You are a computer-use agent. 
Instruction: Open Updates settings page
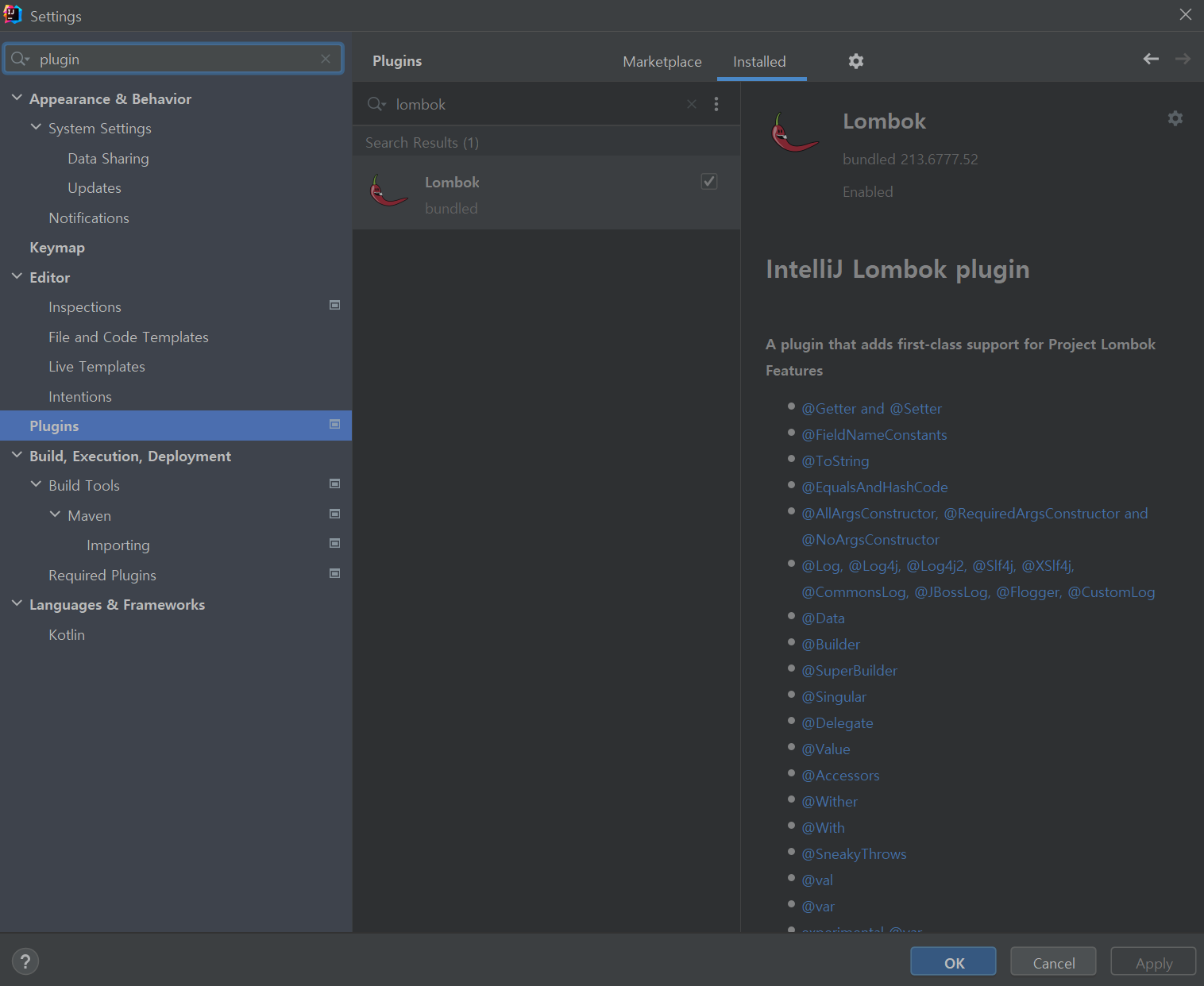pos(95,188)
